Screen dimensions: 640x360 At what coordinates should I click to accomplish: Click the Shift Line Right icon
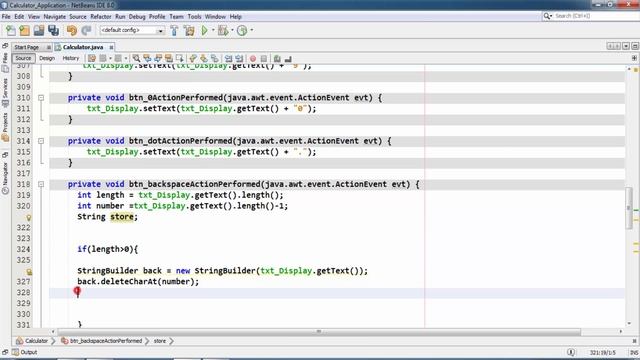(x=239, y=58)
